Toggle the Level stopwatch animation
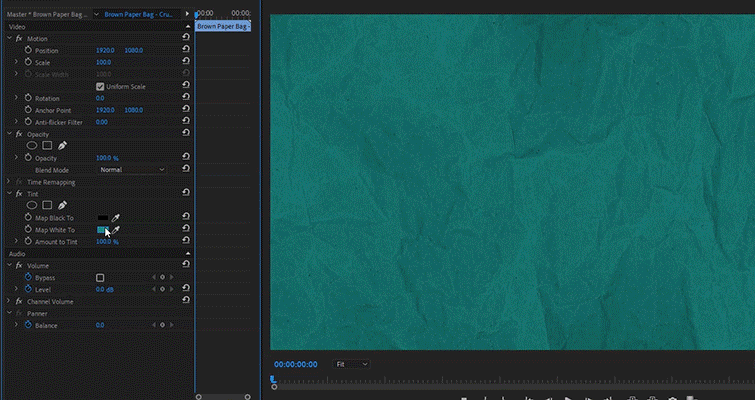Viewport: 755px width, 400px height. tap(27, 289)
